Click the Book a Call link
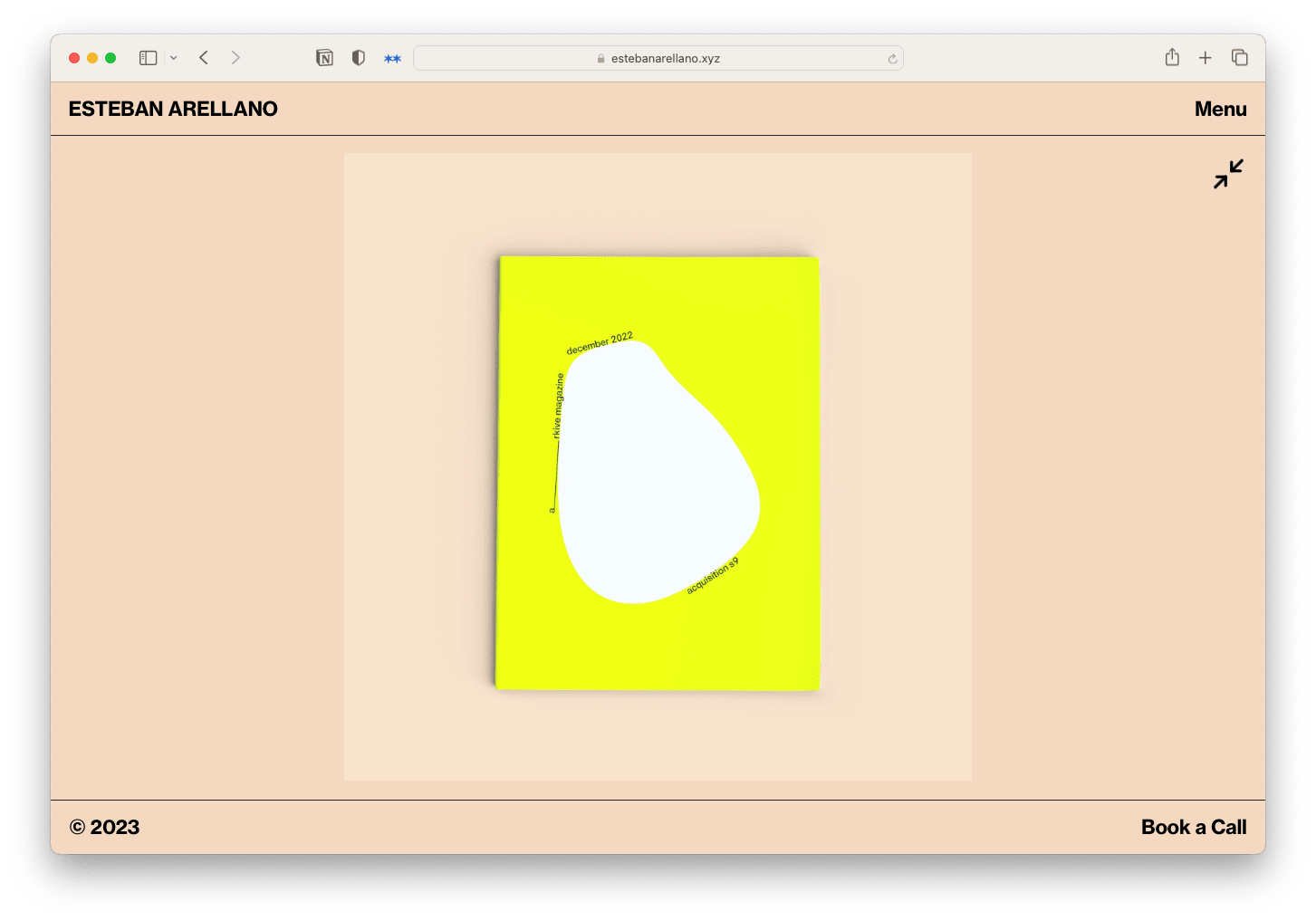The height and width of the screenshot is (921, 1316). (x=1194, y=827)
